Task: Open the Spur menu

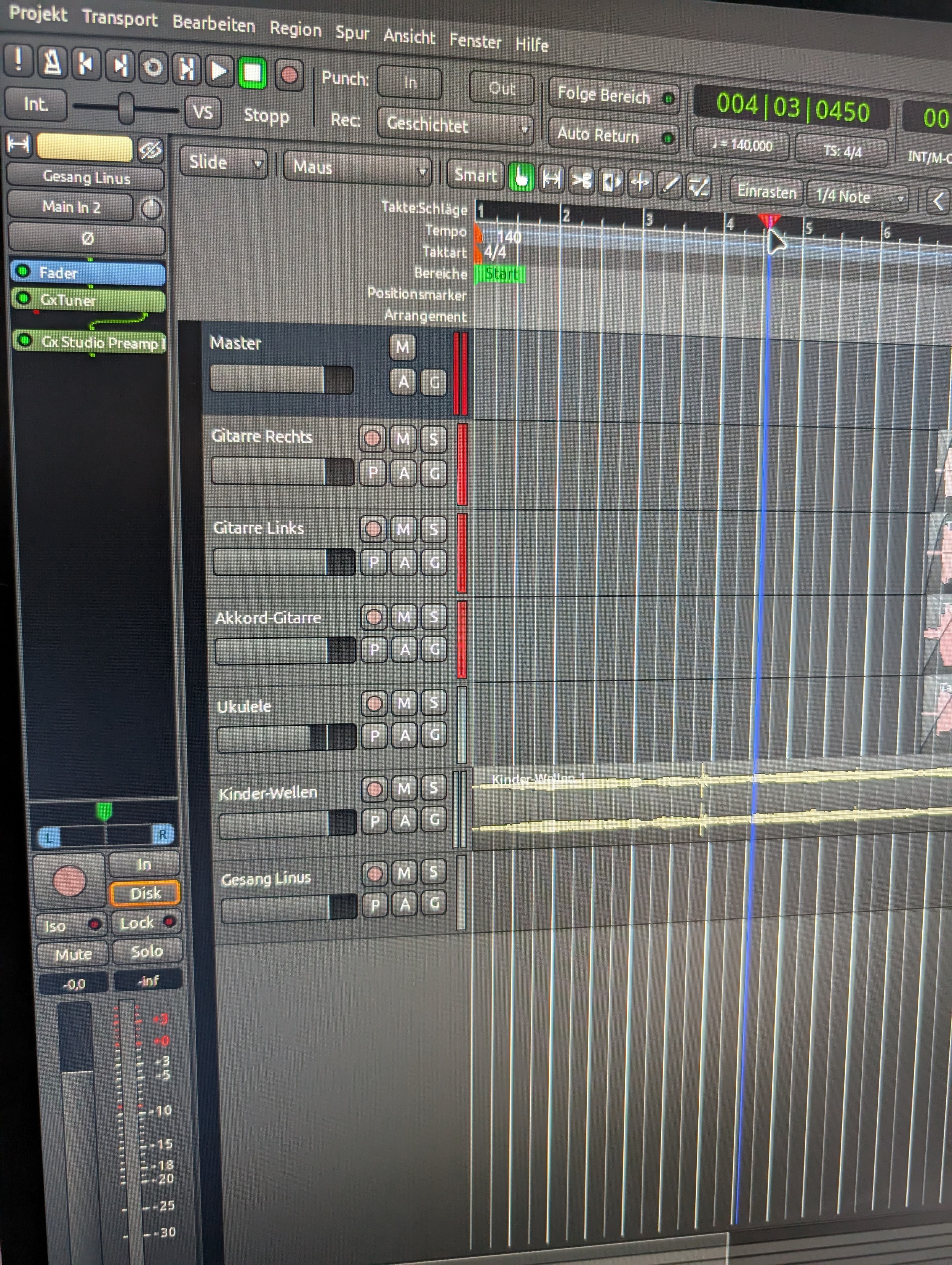Action: (352, 33)
